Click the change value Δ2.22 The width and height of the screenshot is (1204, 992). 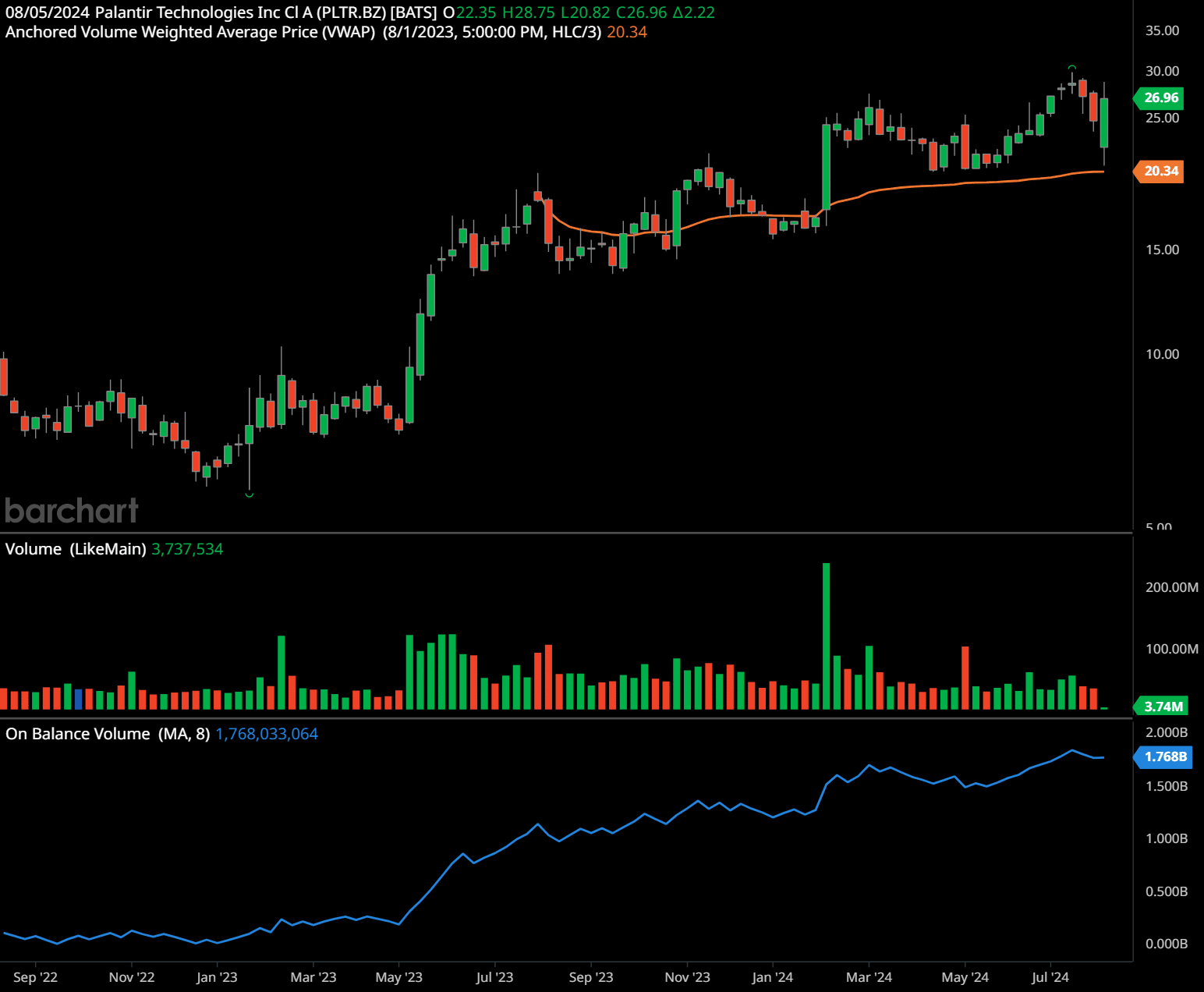coord(694,12)
